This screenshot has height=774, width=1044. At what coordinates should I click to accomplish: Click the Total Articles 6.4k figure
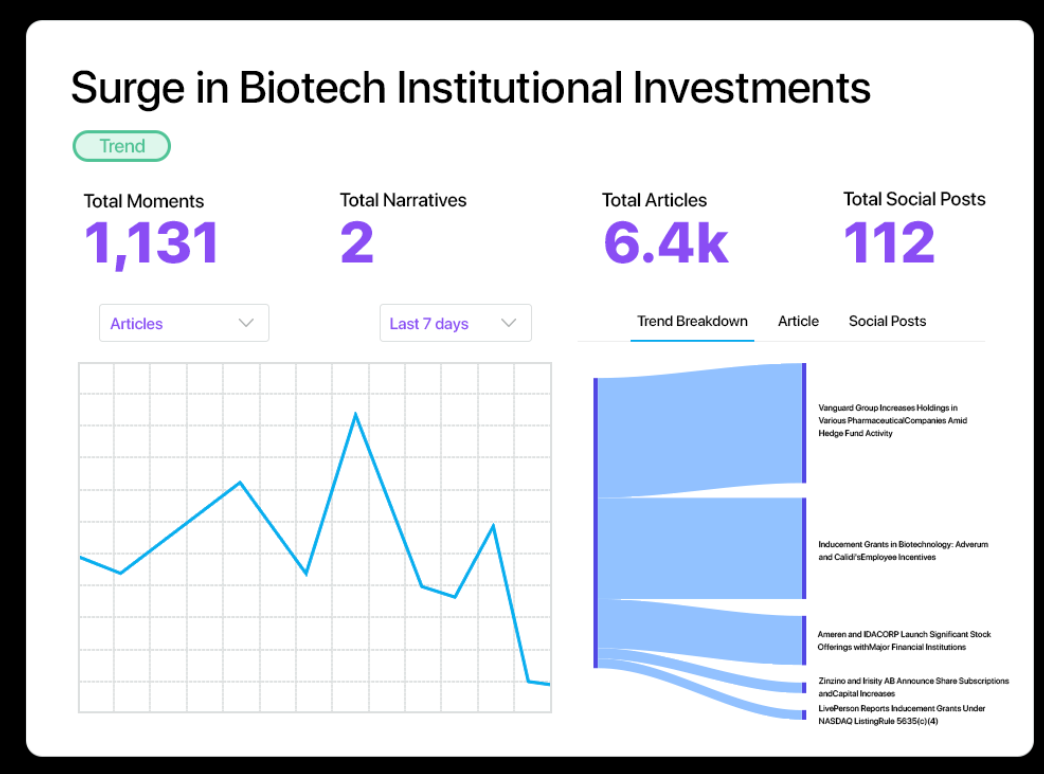[x=666, y=243]
